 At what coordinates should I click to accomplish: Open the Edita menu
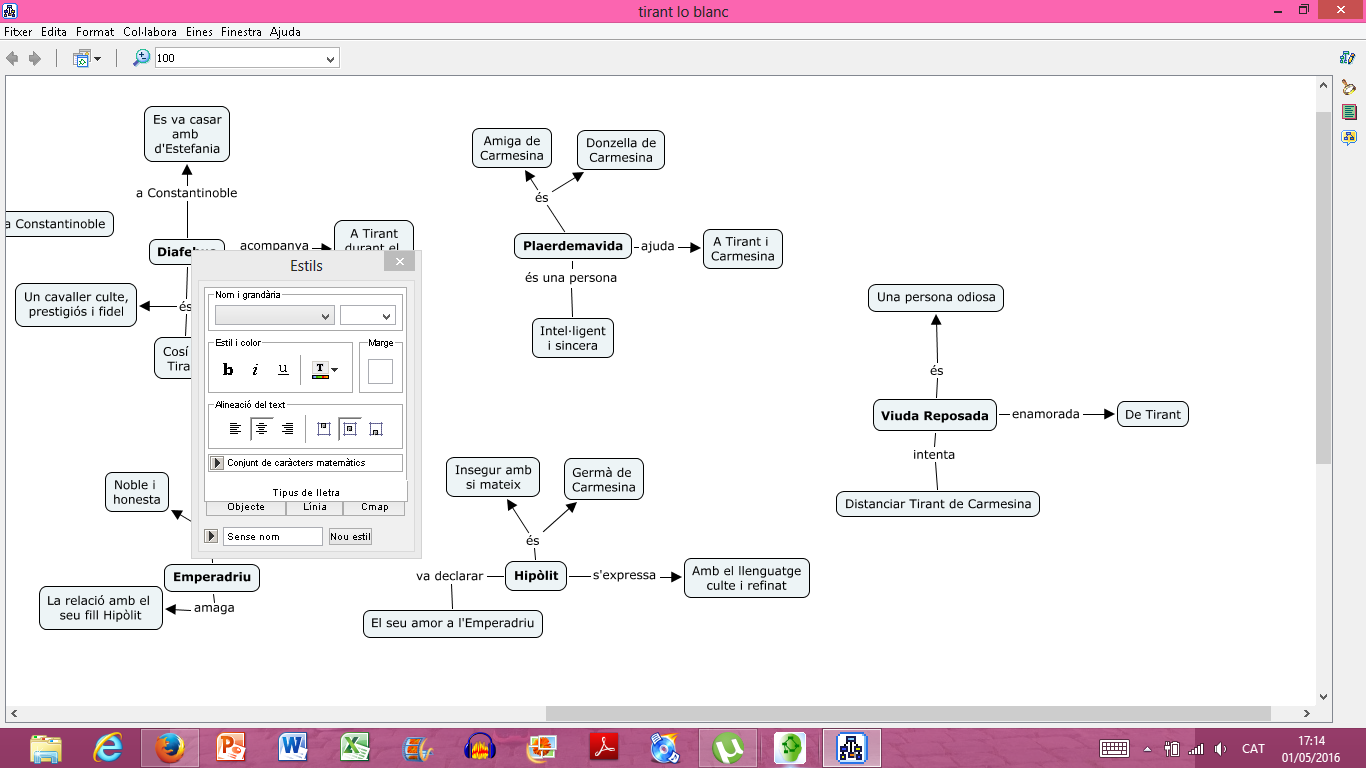coord(54,32)
